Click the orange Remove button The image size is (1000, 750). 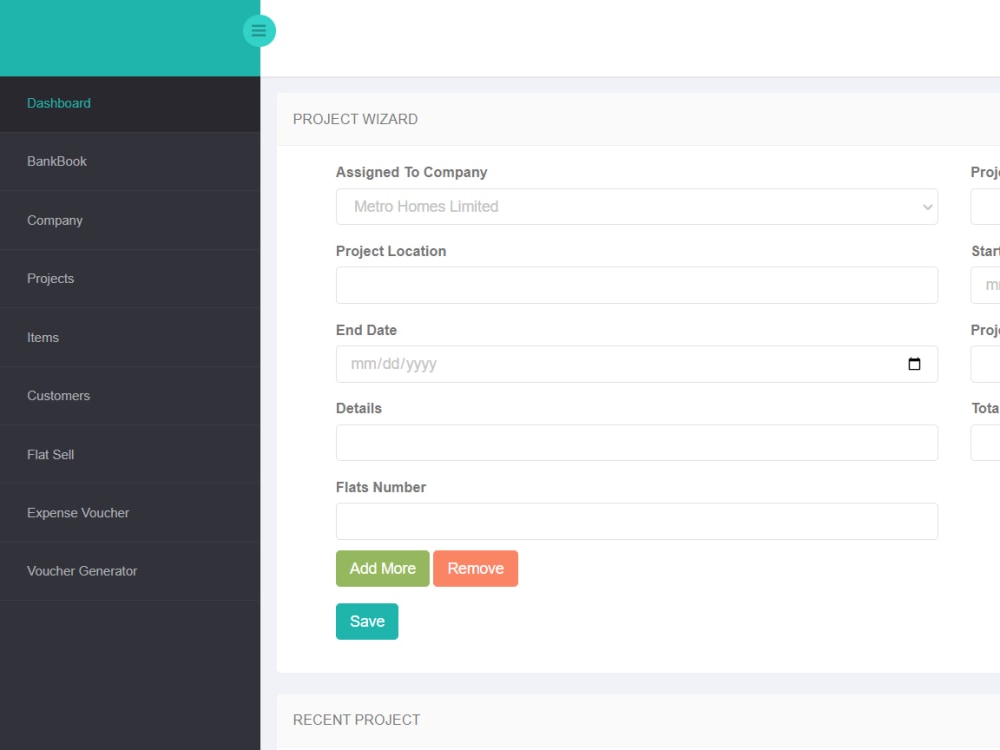pos(475,568)
